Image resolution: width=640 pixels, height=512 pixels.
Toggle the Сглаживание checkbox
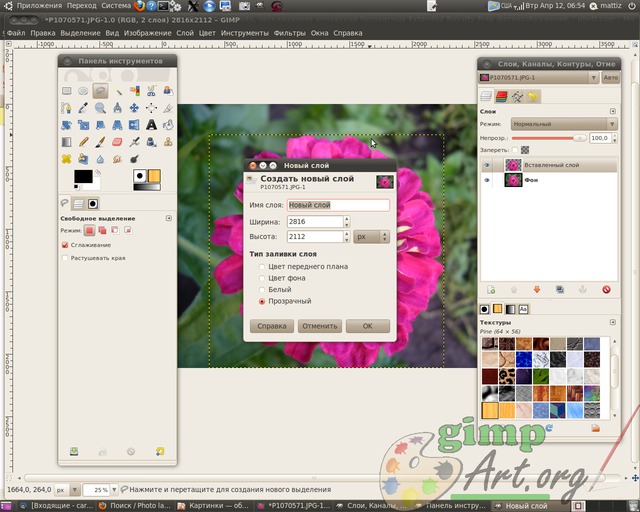point(64,245)
